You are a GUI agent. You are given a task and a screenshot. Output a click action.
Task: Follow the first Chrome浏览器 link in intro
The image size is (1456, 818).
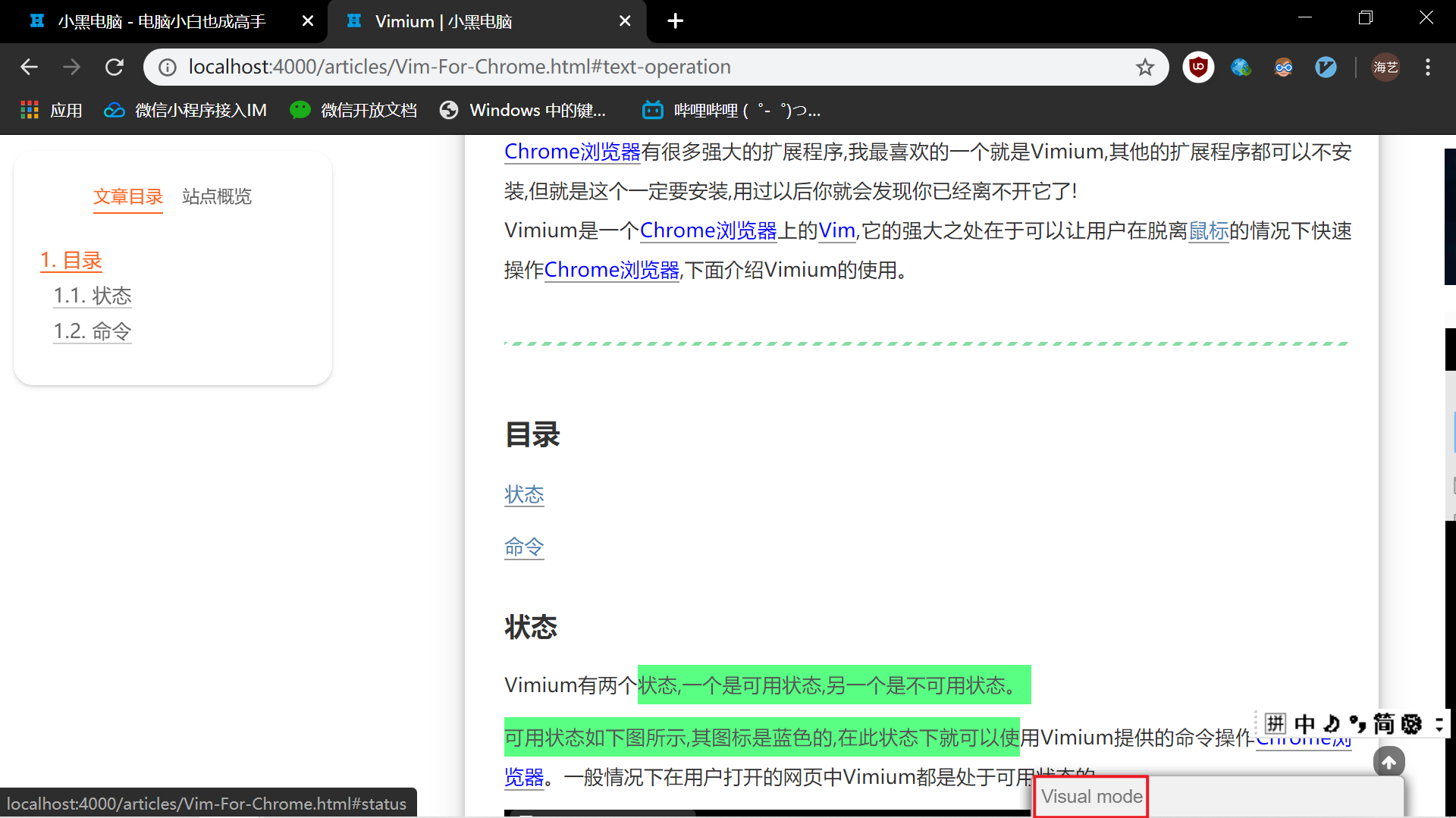573,152
